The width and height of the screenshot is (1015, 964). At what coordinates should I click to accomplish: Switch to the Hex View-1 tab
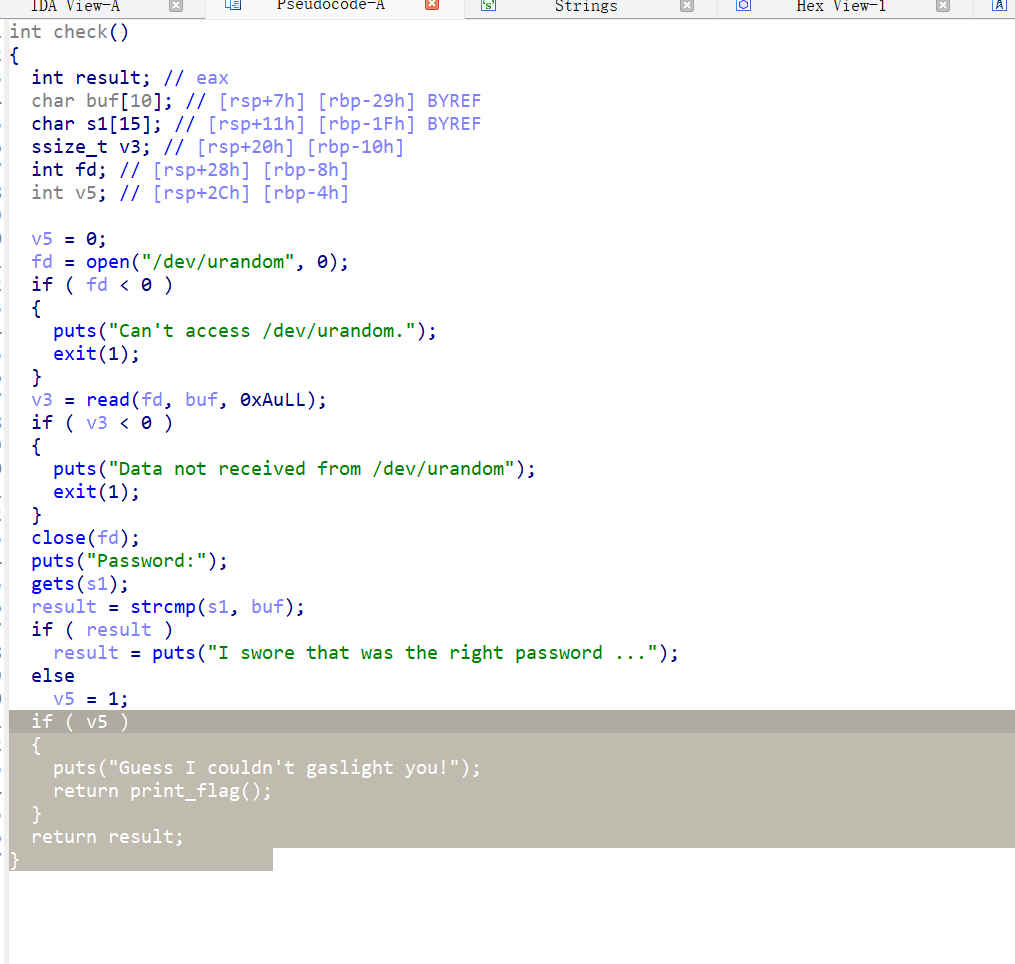pos(840,7)
